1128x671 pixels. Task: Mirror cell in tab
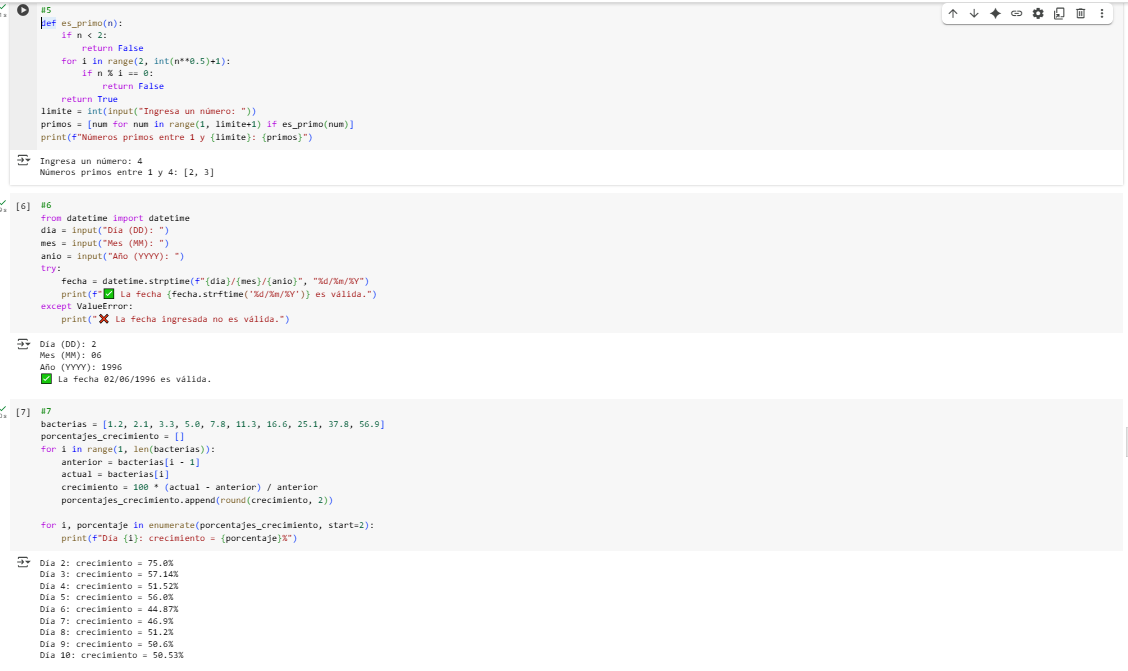click(1059, 13)
